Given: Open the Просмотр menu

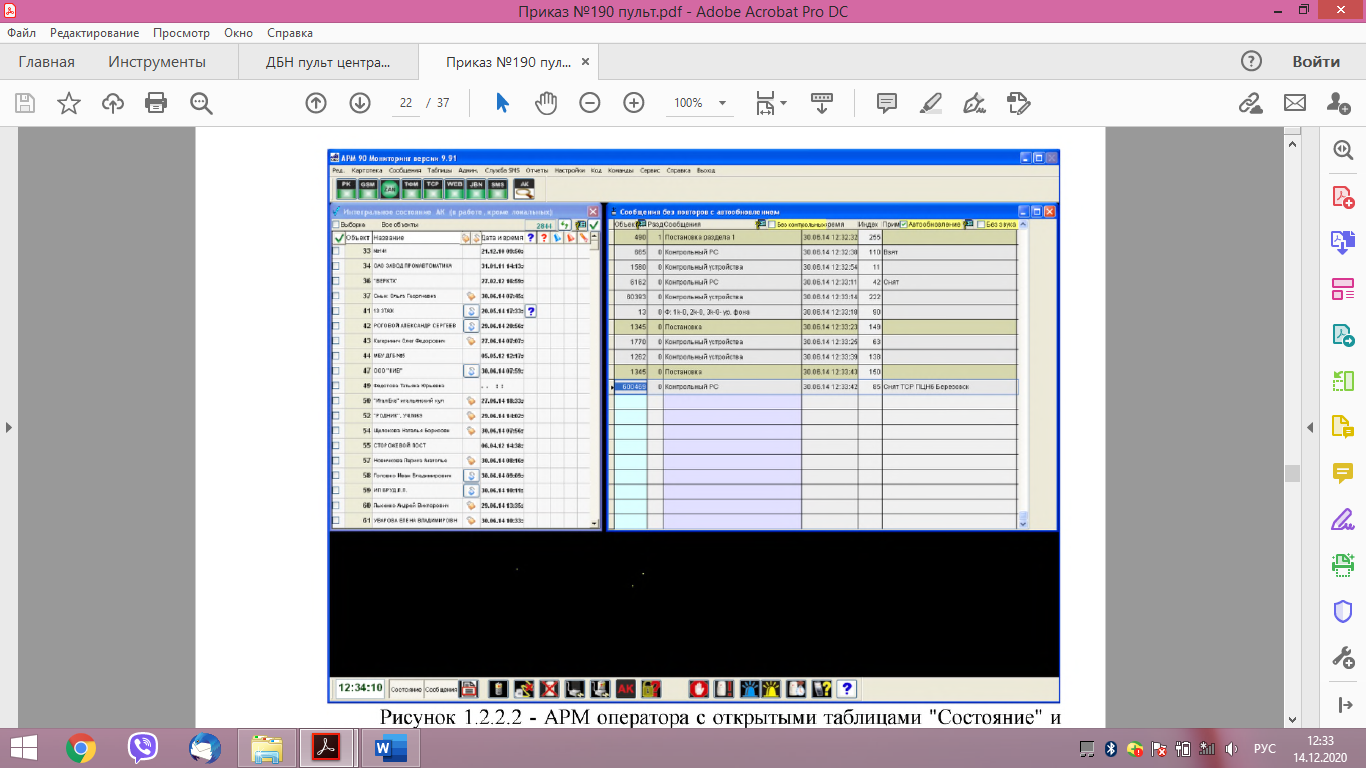Looking at the screenshot, I should point(181,32).
